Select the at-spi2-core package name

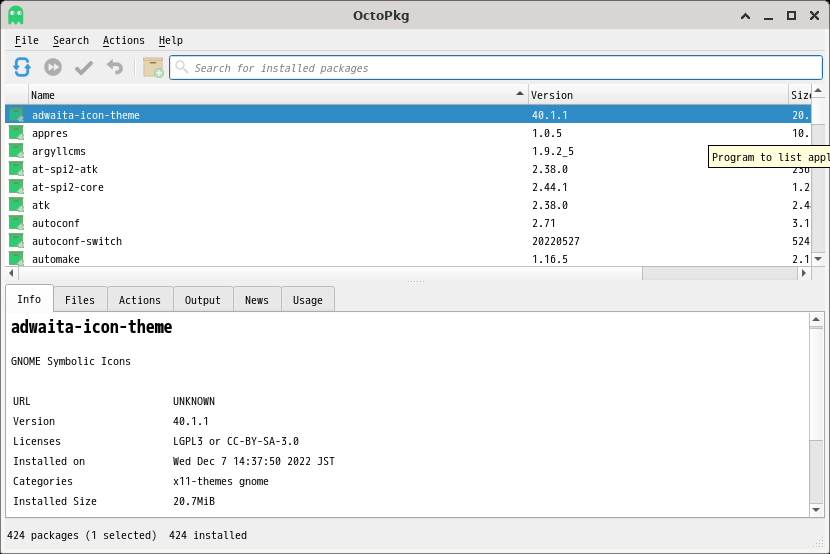pyautogui.click(x=68, y=187)
